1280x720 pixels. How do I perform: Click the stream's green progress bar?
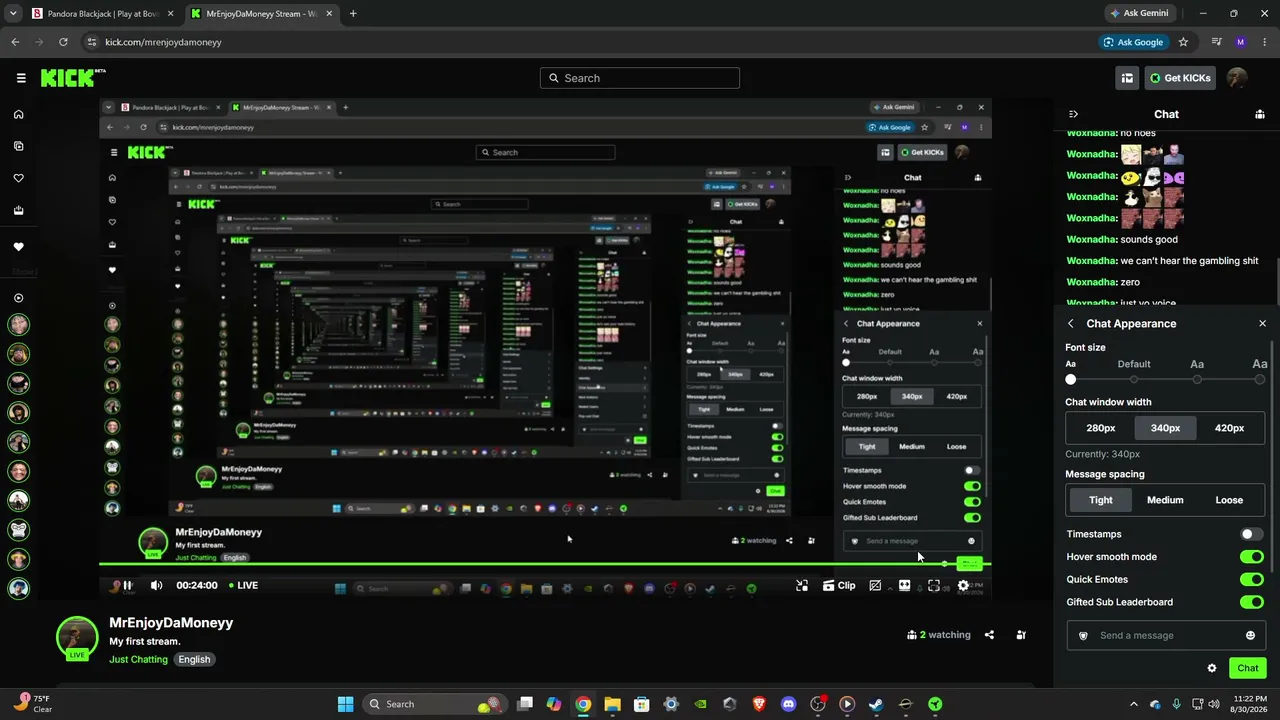click(x=545, y=566)
